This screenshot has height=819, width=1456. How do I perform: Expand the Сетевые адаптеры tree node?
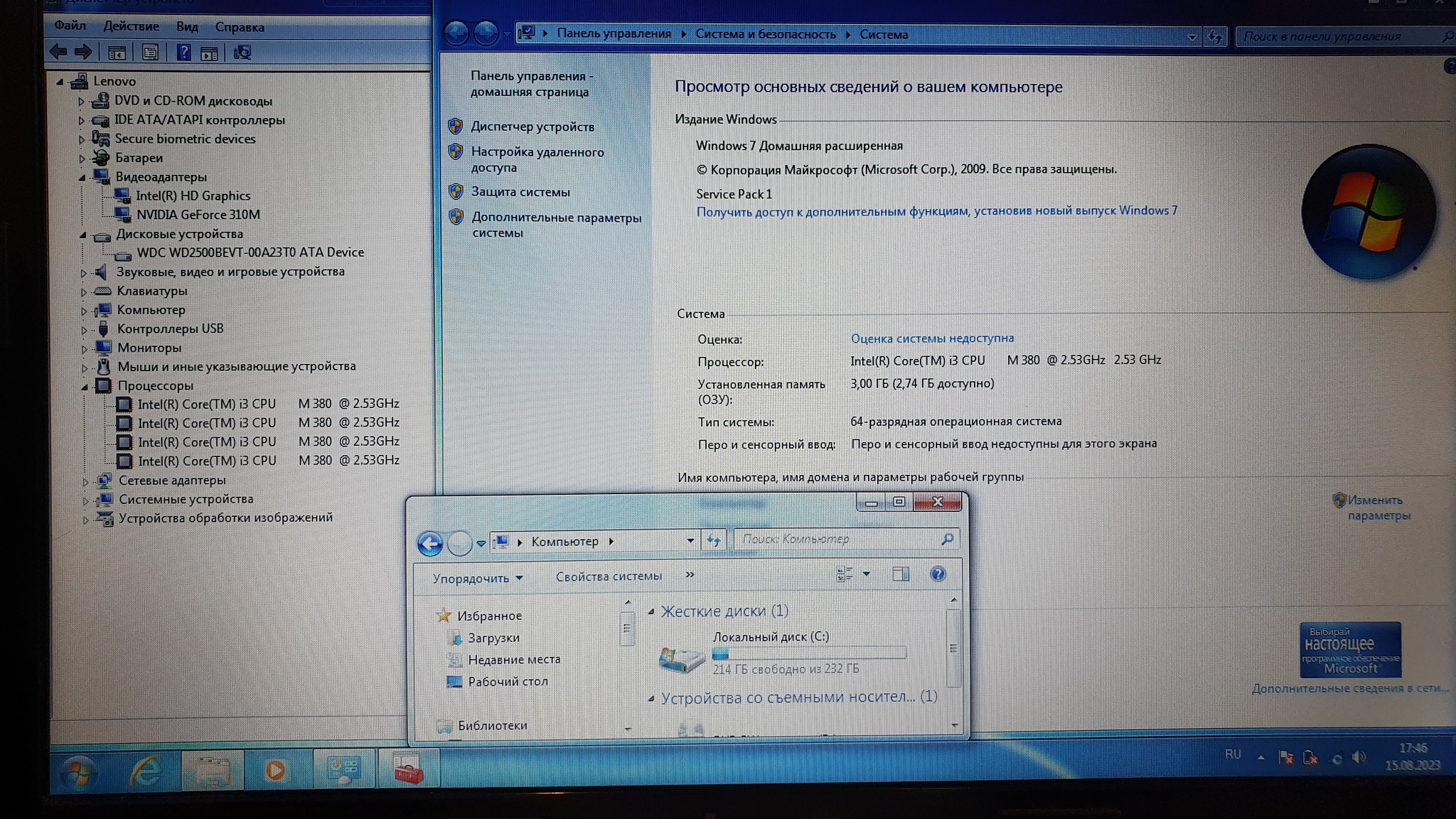point(85,481)
